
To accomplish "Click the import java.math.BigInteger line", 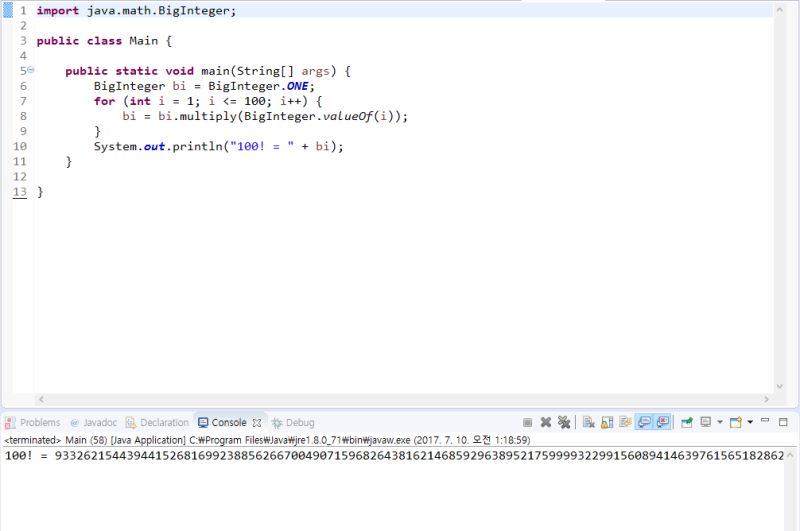I will pos(136,11).
